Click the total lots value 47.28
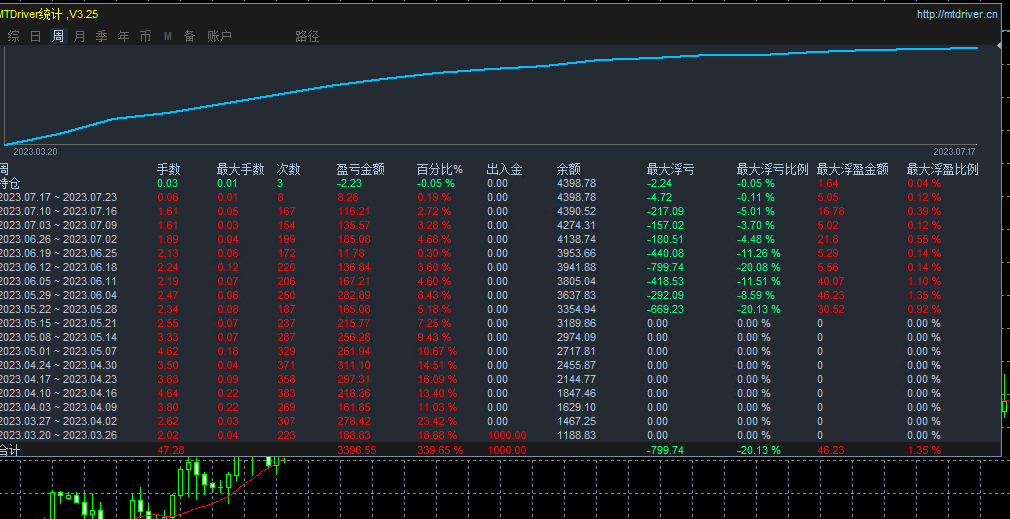The width and height of the screenshot is (1010, 519). coord(171,451)
